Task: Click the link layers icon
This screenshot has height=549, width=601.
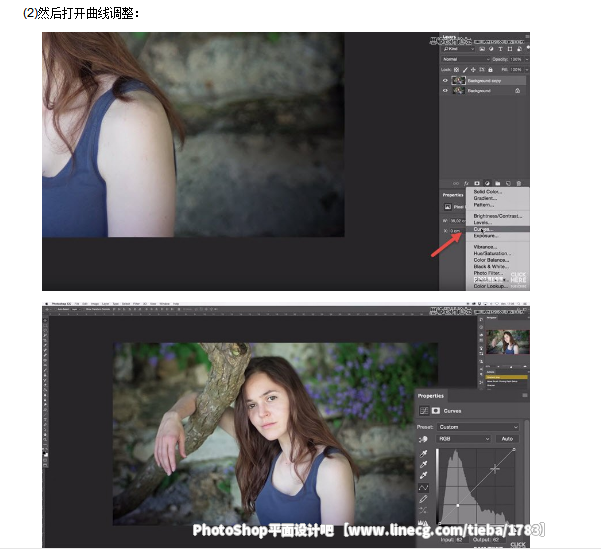Action: click(x=456, y=184)
